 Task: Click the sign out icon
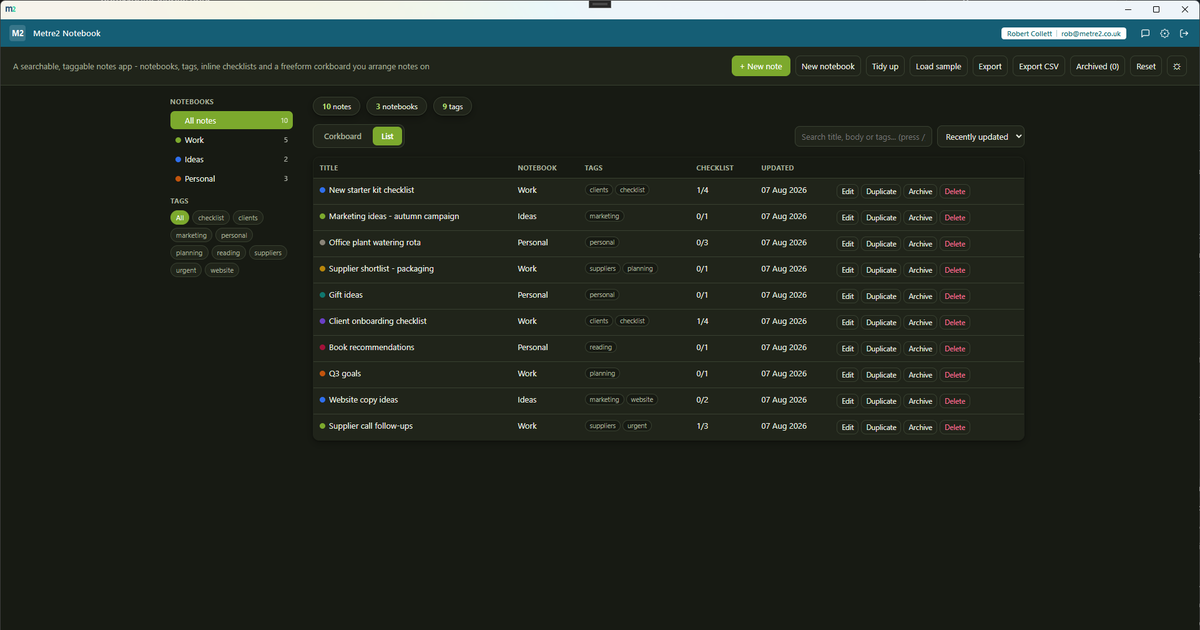[x=1183, y=33]
